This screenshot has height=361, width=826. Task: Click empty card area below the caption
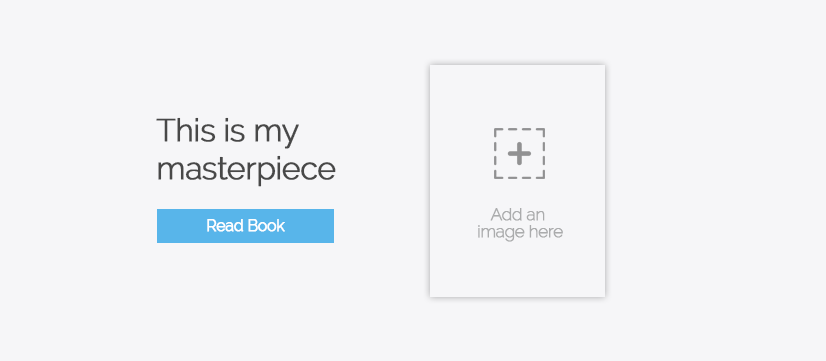[x=517, y=269]
